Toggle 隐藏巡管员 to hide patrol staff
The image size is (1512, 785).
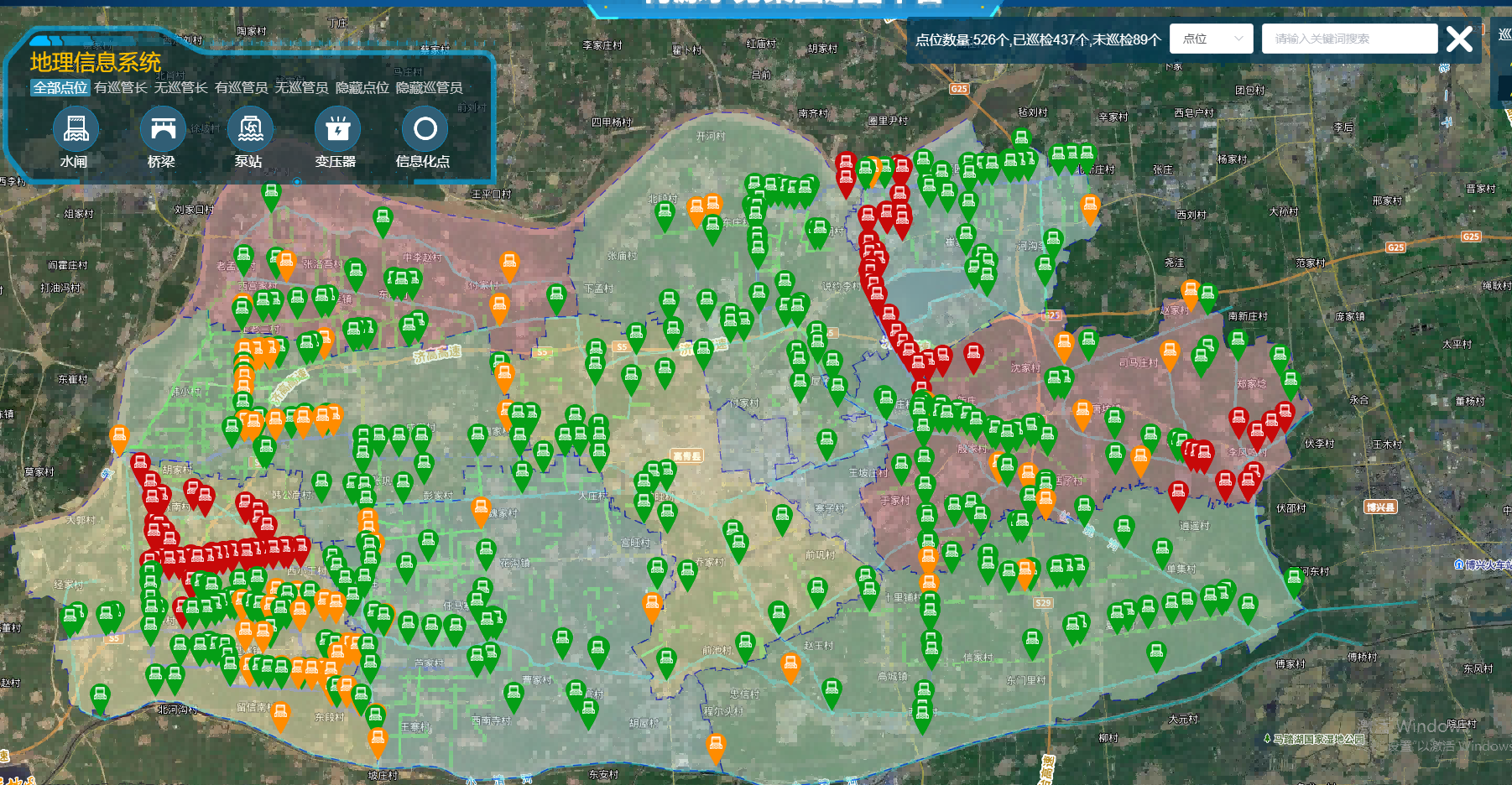429,87
